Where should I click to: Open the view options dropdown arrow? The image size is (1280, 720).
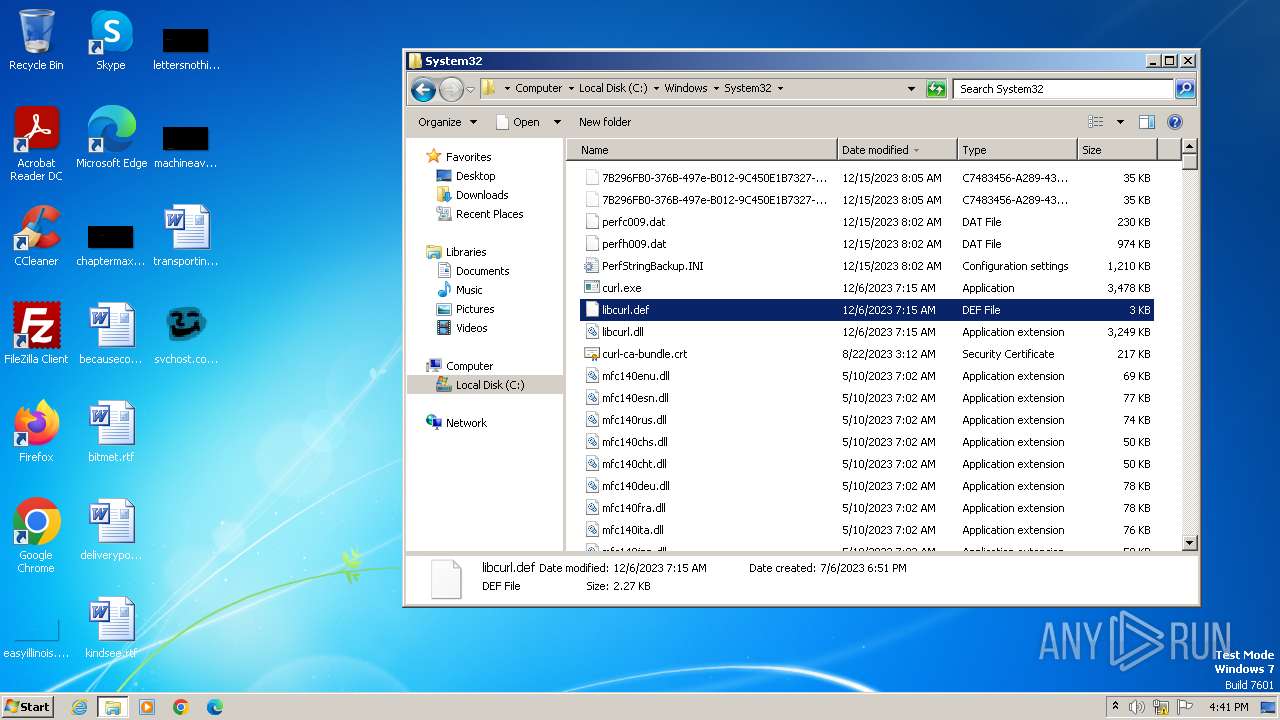tap(1120, 122)
